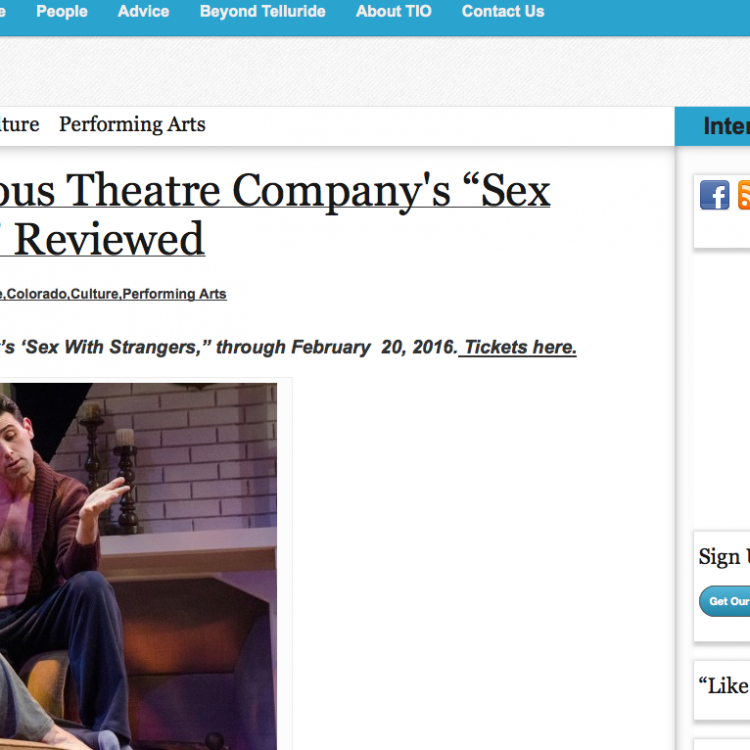Open the Performing Arts tag under headline
This screenshot has width=750, height=750.
(175, 294)
